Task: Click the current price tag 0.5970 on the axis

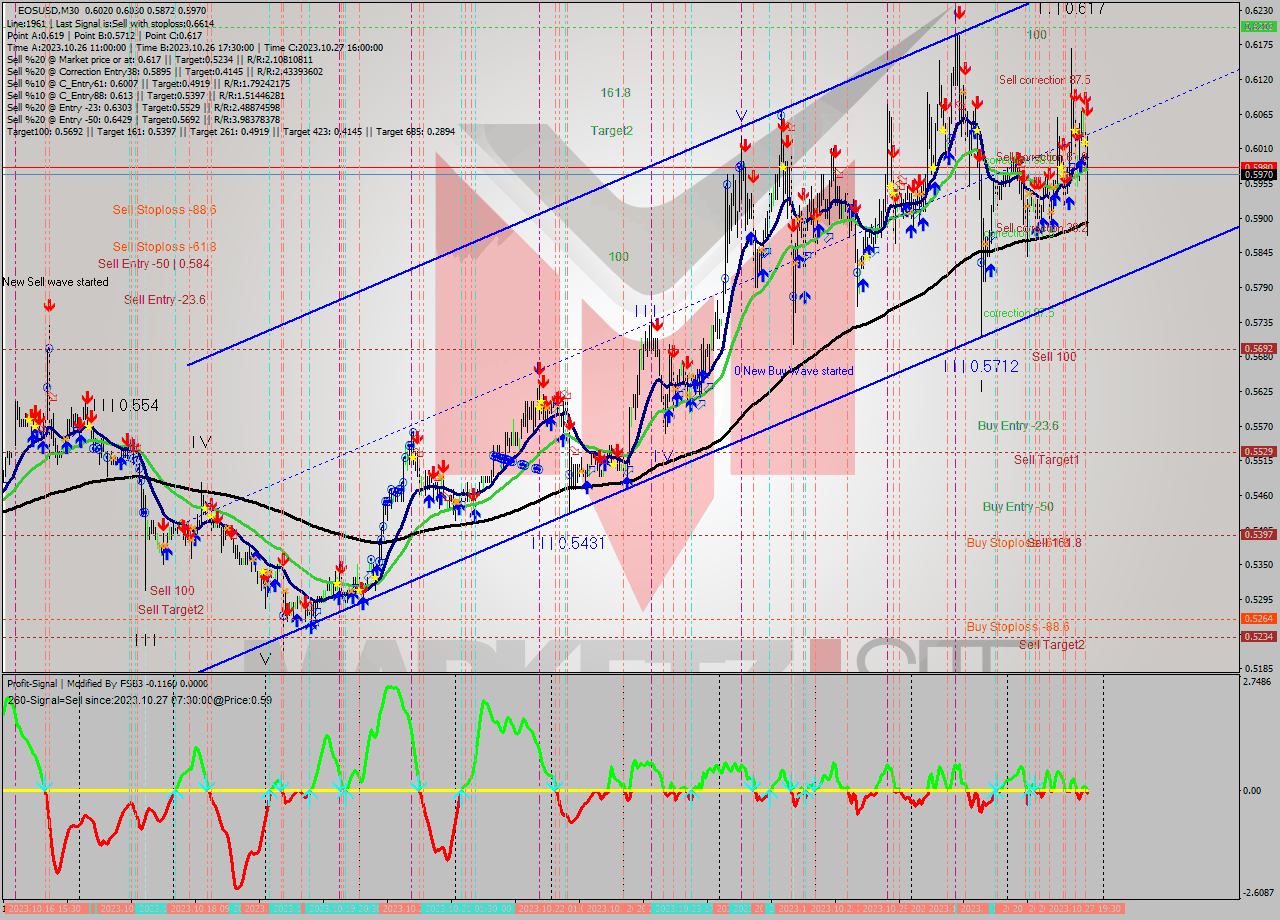Action: 1257,175
